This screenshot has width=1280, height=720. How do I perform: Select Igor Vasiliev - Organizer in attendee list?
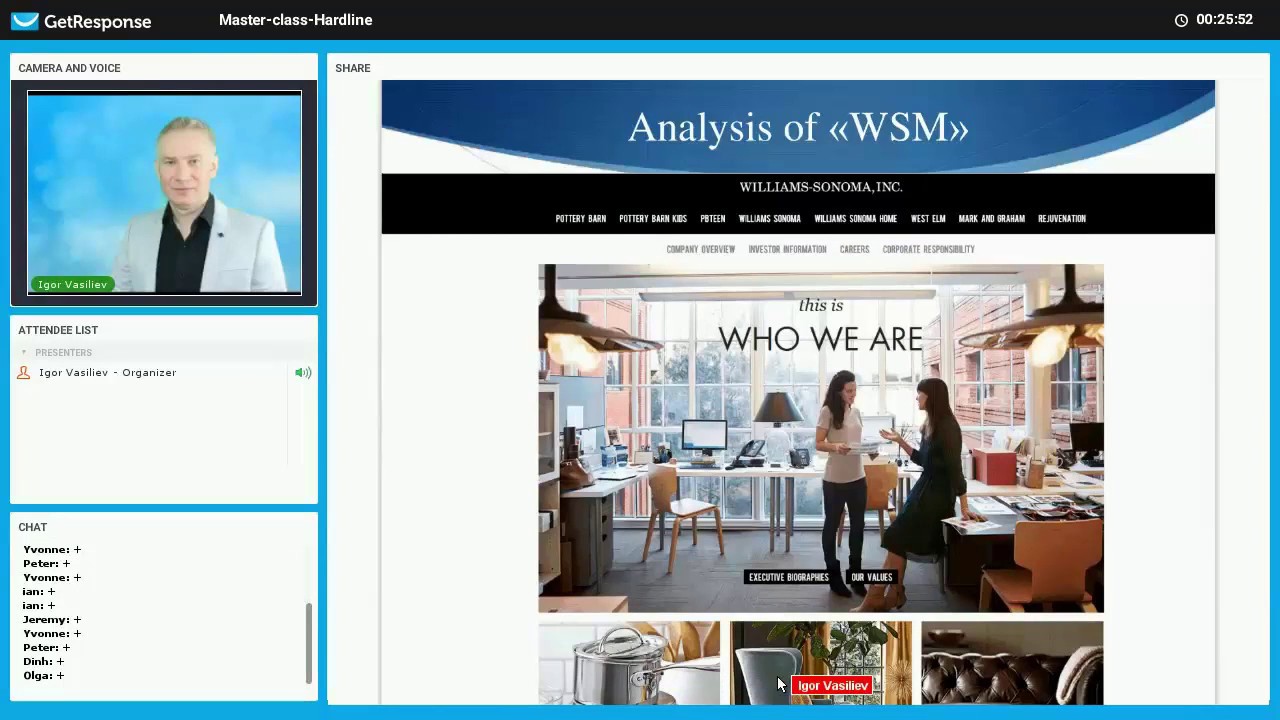click(108, 373)
